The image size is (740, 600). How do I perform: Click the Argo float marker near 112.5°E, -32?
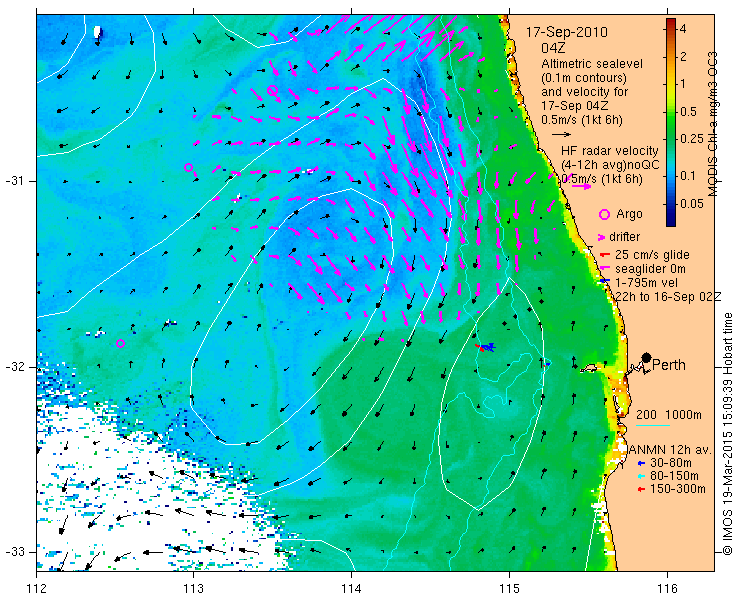[x=120, y=343]
